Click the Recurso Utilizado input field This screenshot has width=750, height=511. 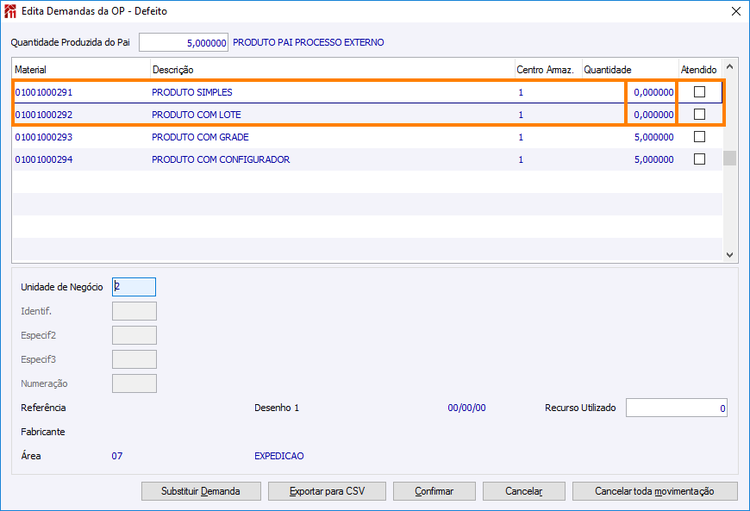coord(676,408)
